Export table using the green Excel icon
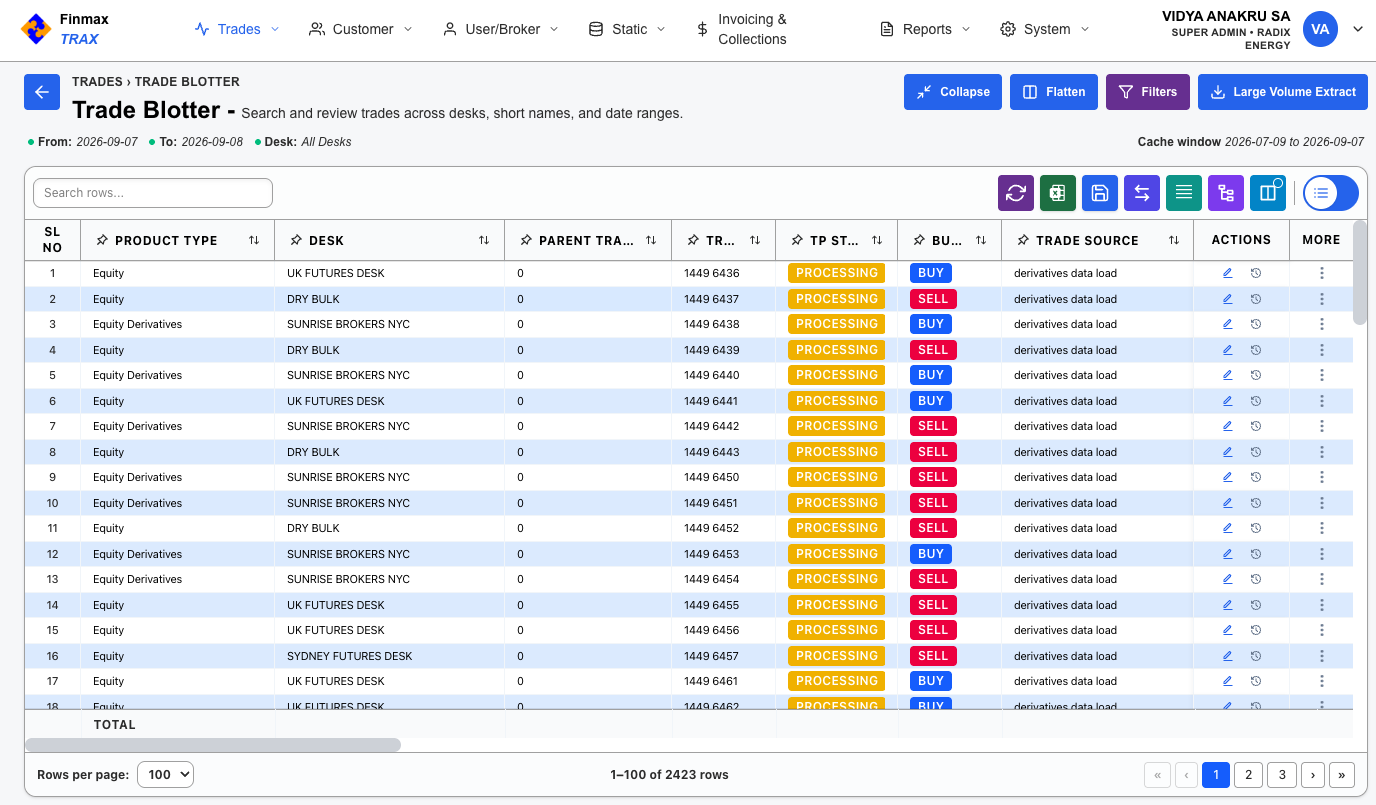The height and width of the screenshot is (805, 1376). (1058, 193)
